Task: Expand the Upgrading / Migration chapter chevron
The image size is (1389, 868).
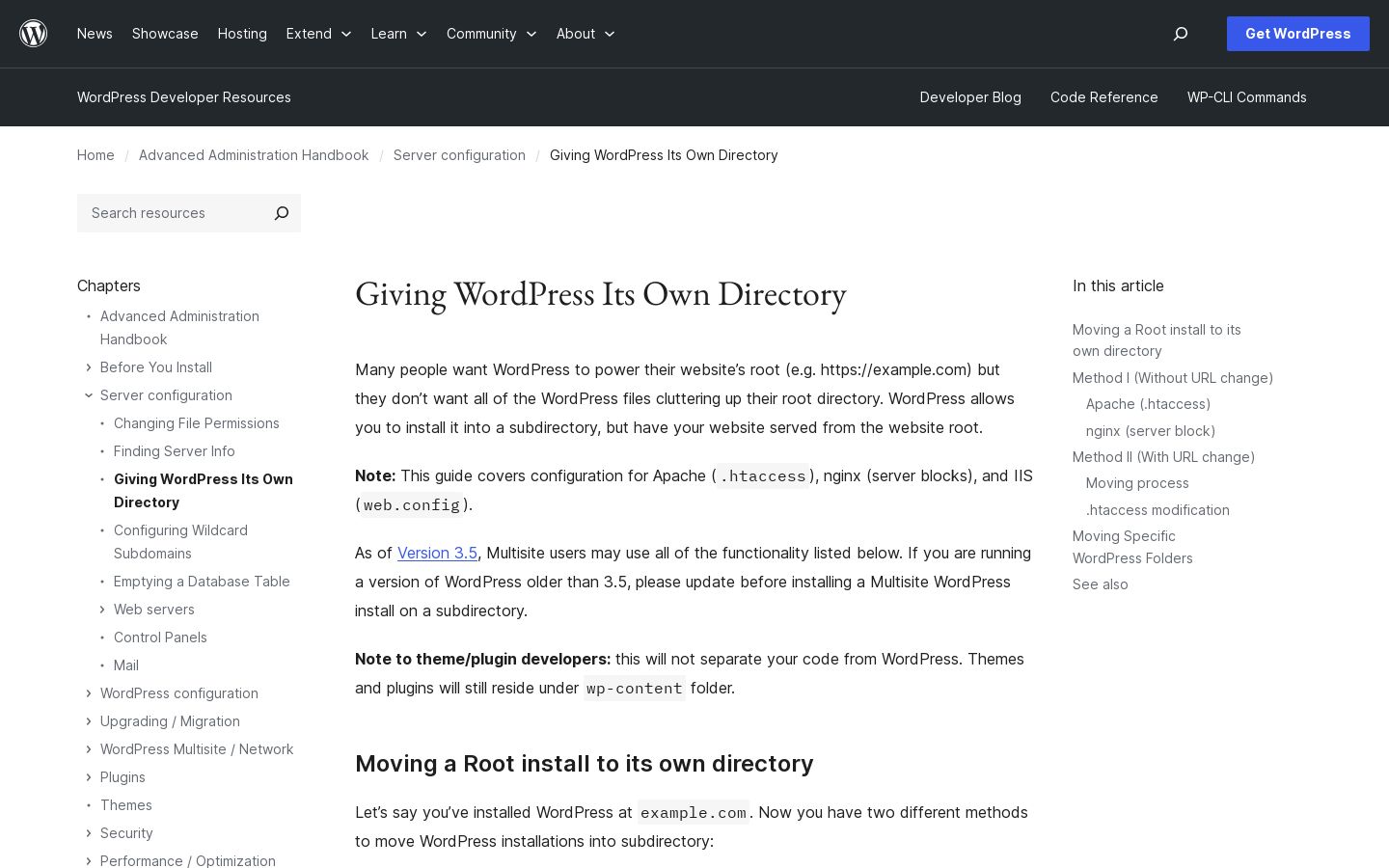Action: [89, 721]
